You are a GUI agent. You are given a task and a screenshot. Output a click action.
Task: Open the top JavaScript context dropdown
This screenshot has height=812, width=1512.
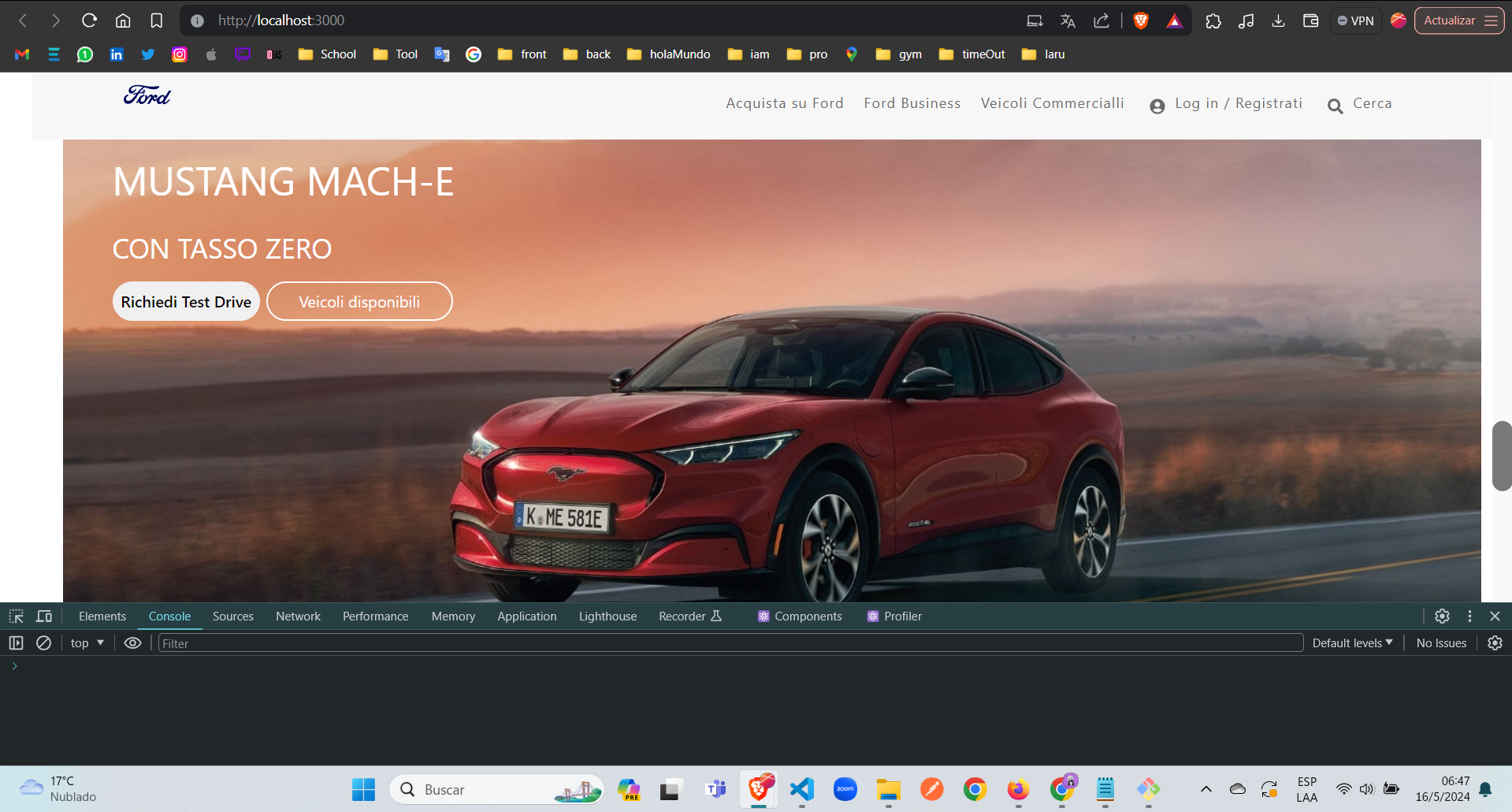[x=87, y=643]
